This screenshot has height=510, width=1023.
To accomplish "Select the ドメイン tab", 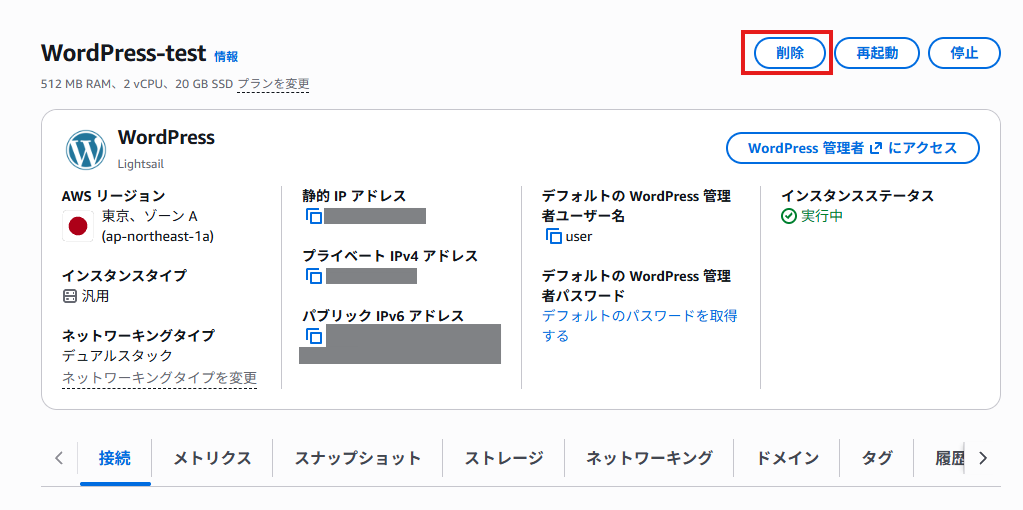I will coord(787,458).
